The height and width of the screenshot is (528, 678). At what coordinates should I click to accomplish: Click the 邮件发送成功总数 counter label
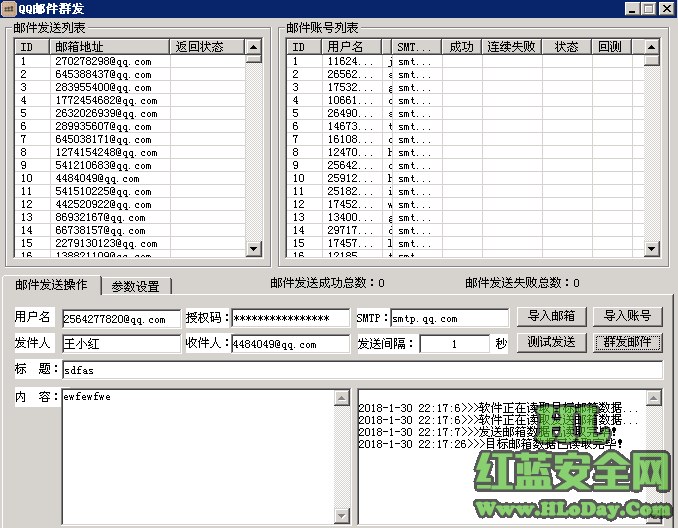click(x=327, y=283)
